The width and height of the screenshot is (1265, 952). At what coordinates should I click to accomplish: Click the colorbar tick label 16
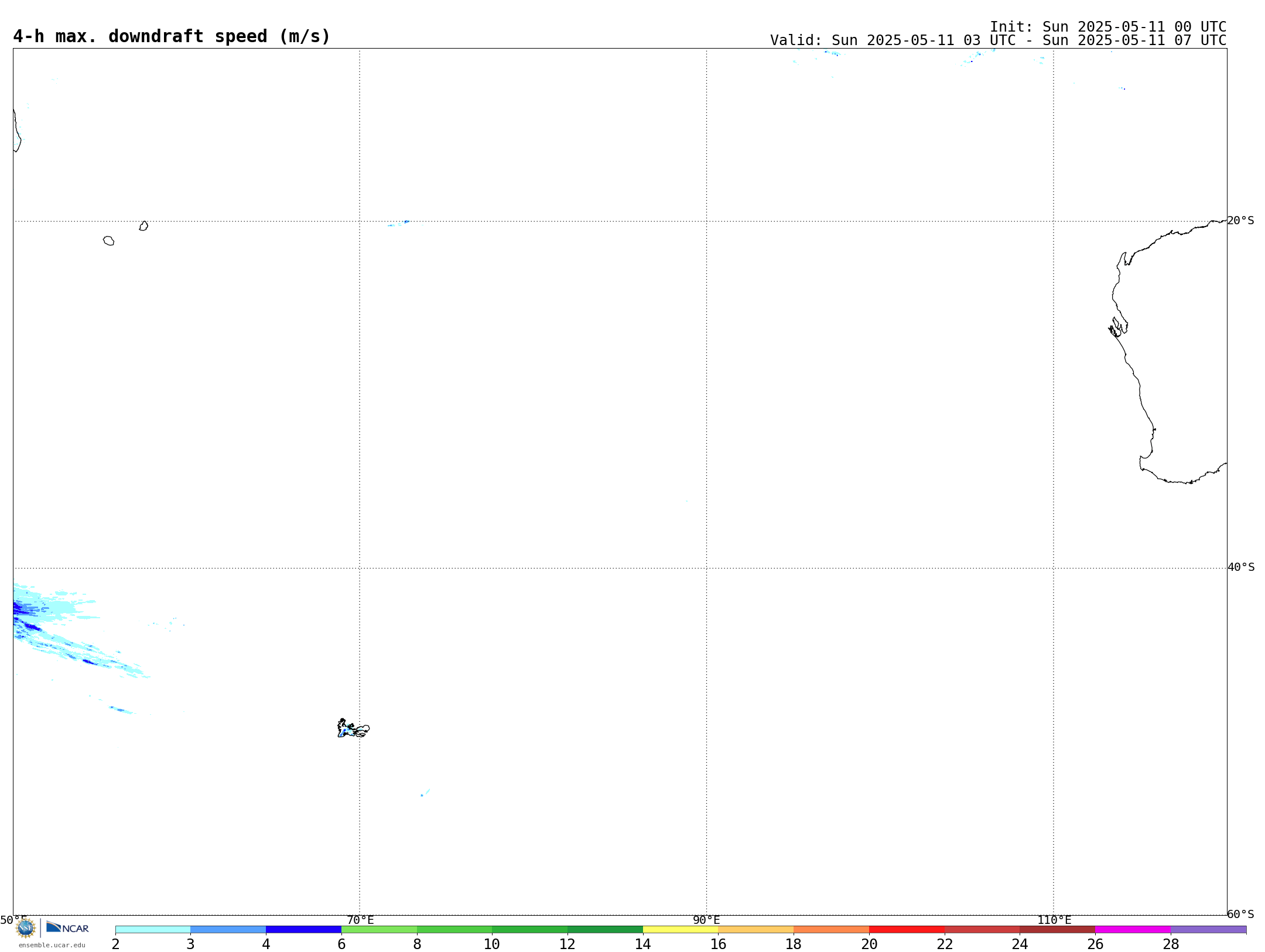[x=719, y=944]
